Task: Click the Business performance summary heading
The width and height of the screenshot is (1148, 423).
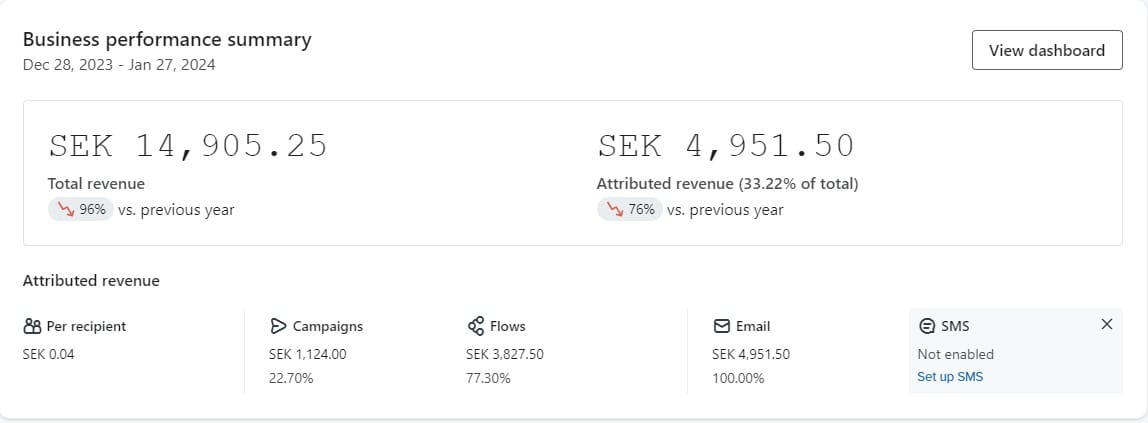Action: (x=167, y=40)
